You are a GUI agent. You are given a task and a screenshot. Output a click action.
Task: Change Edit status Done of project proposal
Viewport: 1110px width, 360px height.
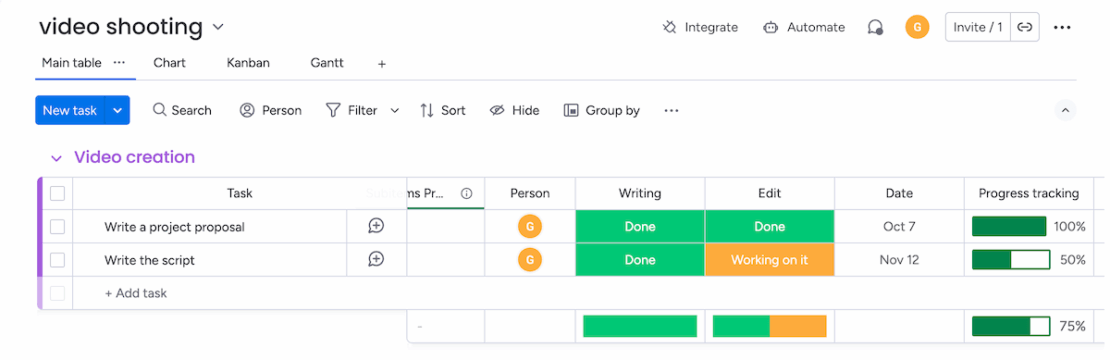pyautogui.click(x=769, y=226)
